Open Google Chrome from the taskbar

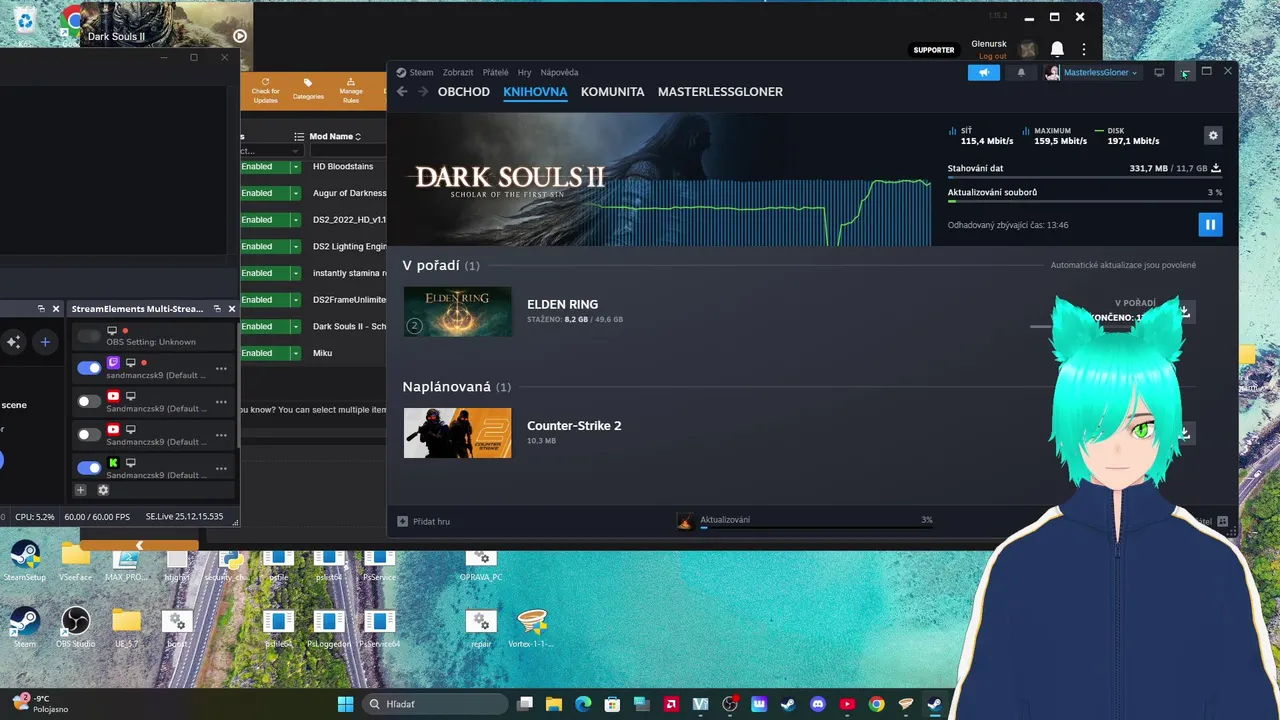coord(876,704)
